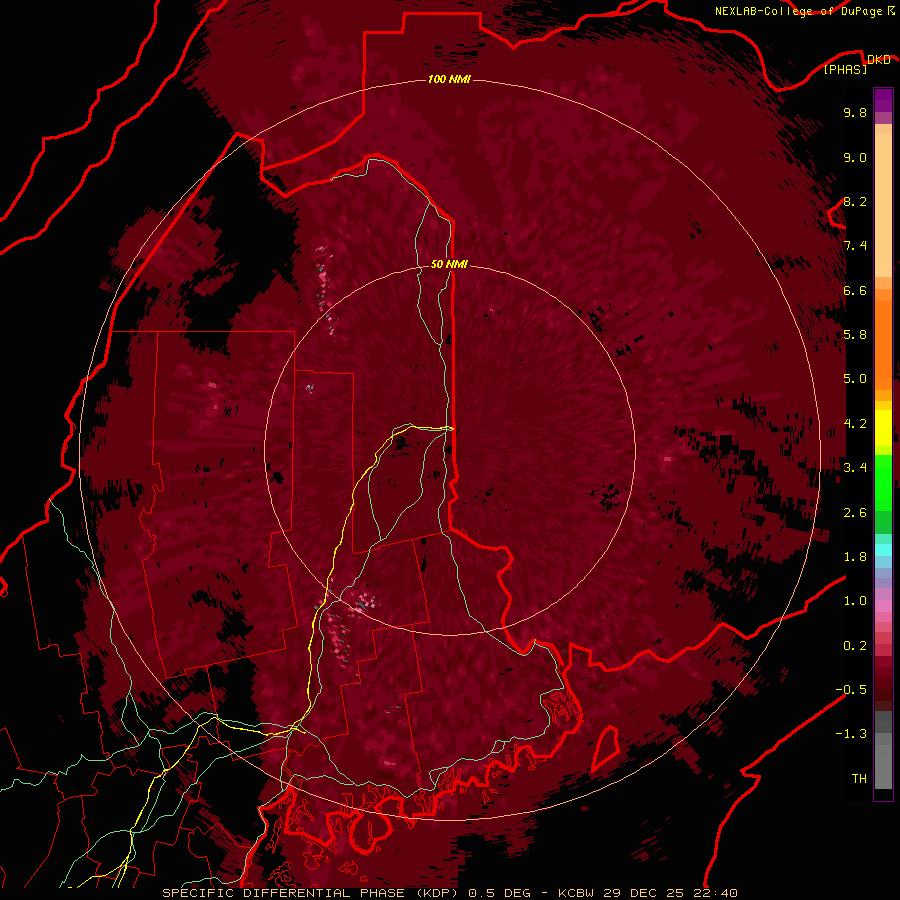Click the 2.6 scale label
This screenshot has height=900, width=900.
coord(855,512)
